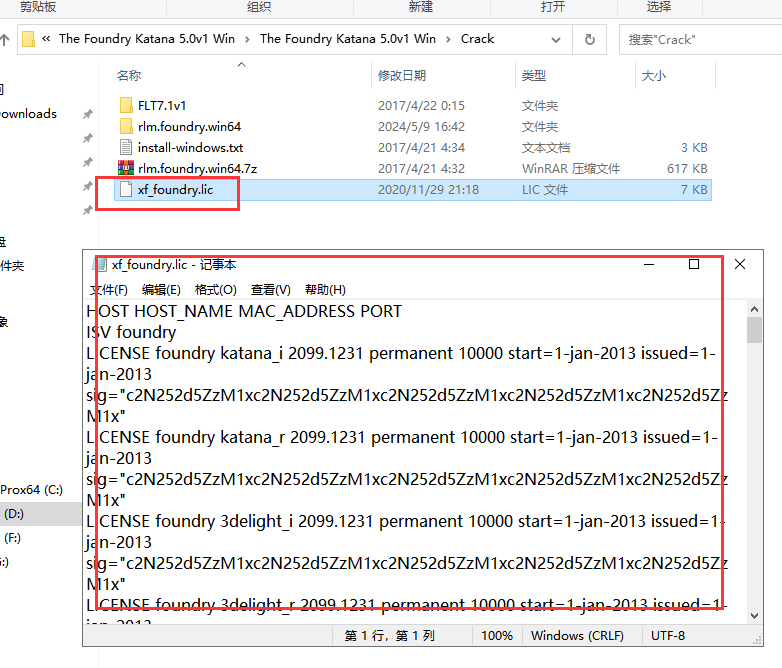This screenshot has height=668, width=782.
Task: Click the pin icon next to Downloads
Action: pyautogui.click(x=88, y=114)
